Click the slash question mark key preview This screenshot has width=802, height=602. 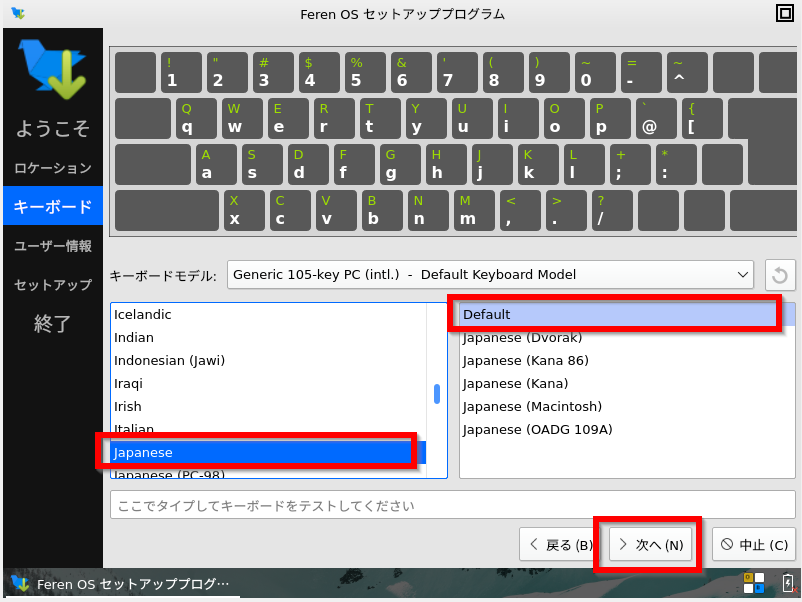pyautogui.click(x=612, y=211)
